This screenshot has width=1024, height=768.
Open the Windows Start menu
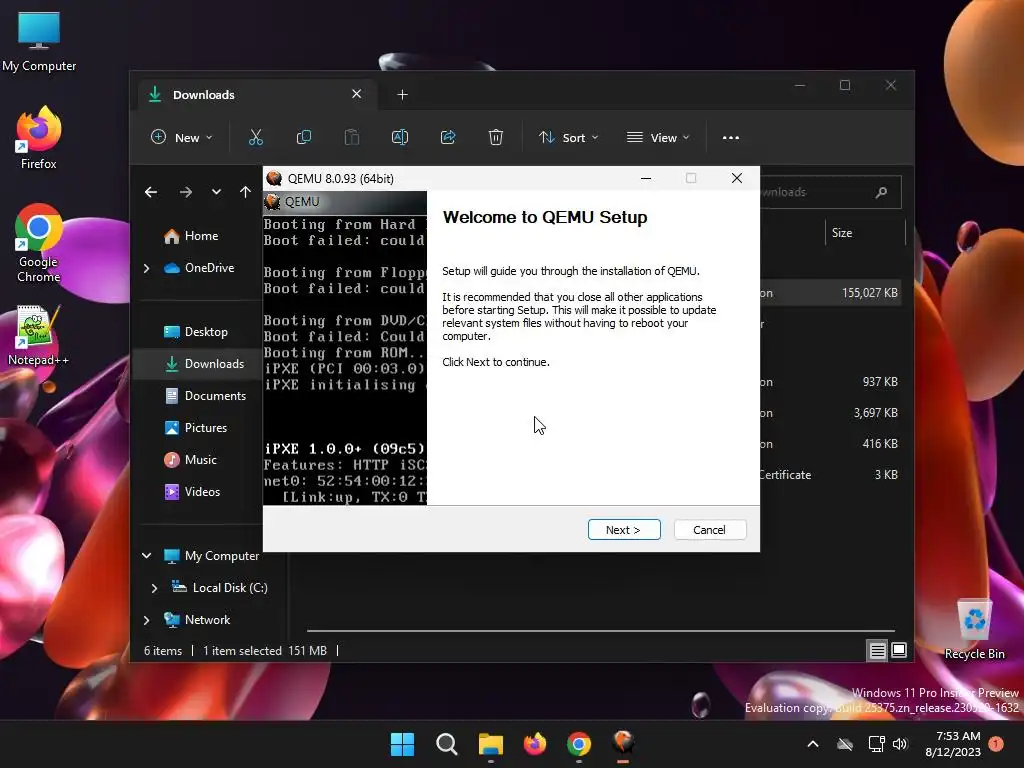pyautogui.click(x=402, y=744)
